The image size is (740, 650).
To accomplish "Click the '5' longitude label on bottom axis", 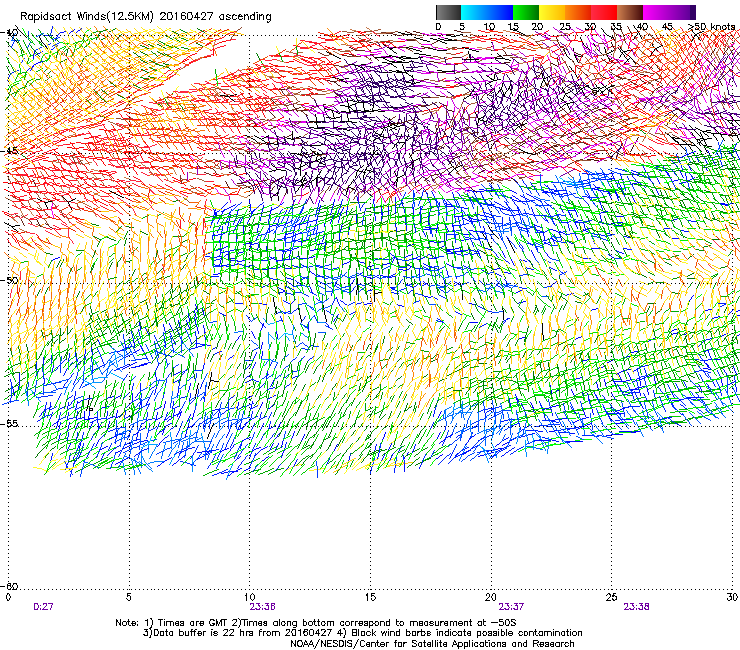I will point(128,597).
